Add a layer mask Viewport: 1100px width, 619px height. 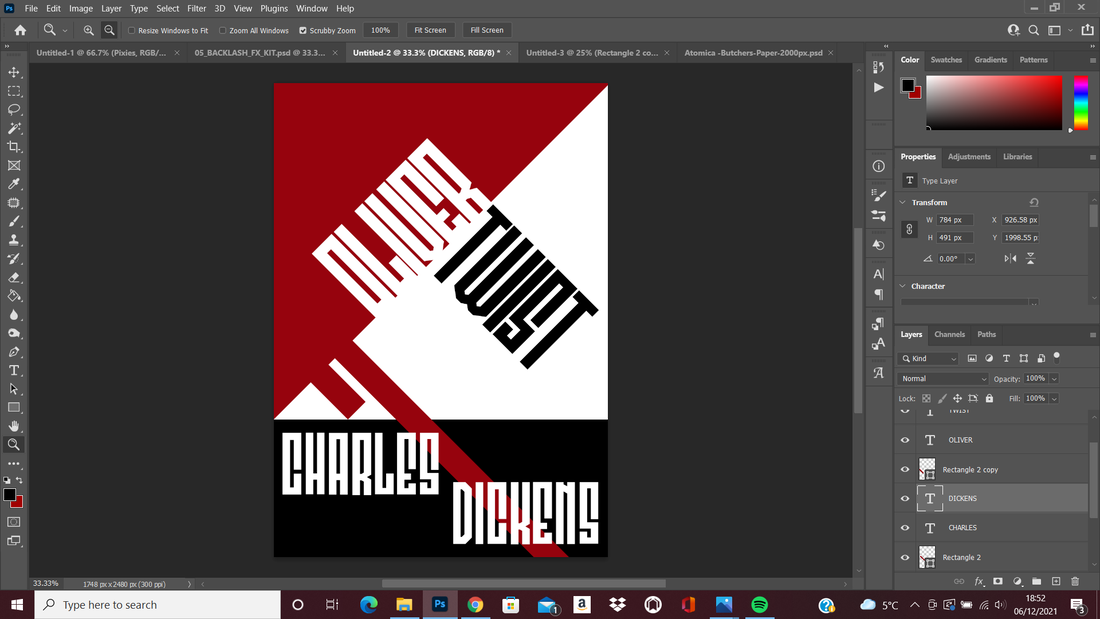pos(998,581)
